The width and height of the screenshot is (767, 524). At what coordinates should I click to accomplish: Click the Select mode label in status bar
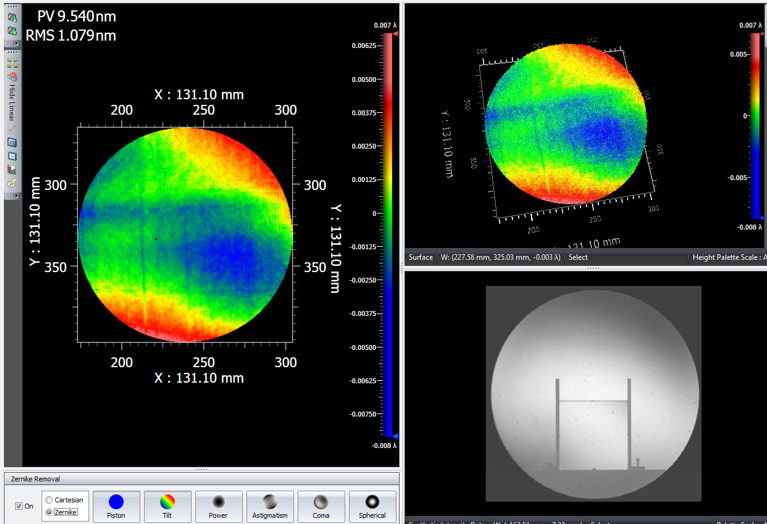578,257
